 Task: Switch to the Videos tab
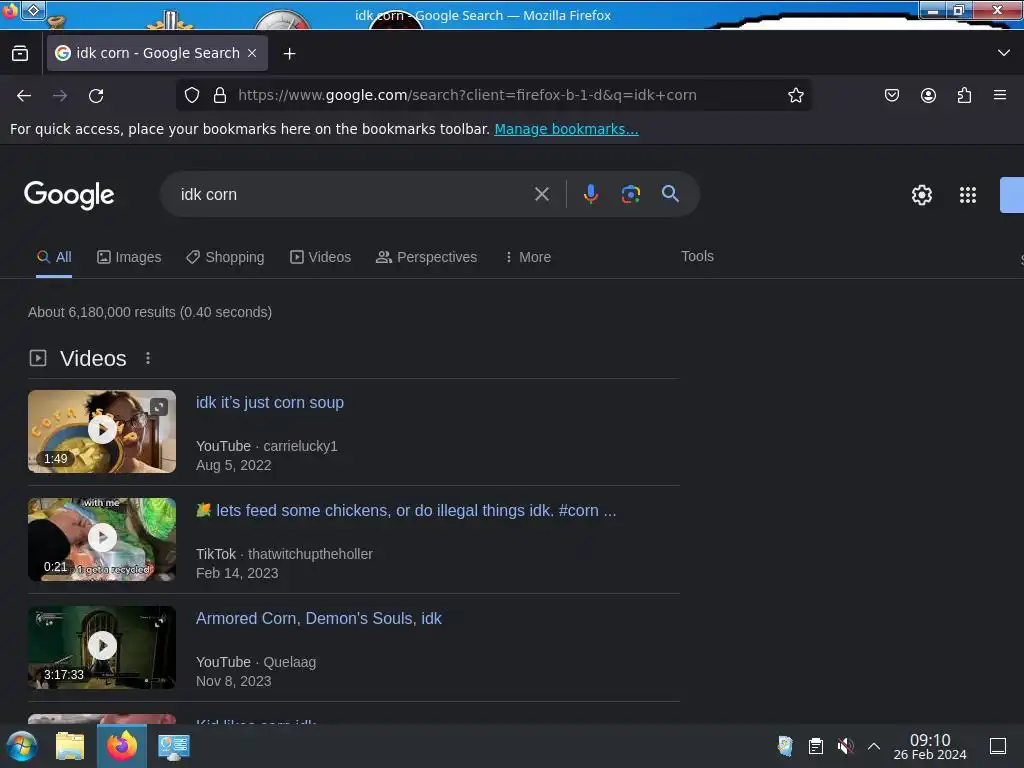pyautogui.click(x=321, y=257)
